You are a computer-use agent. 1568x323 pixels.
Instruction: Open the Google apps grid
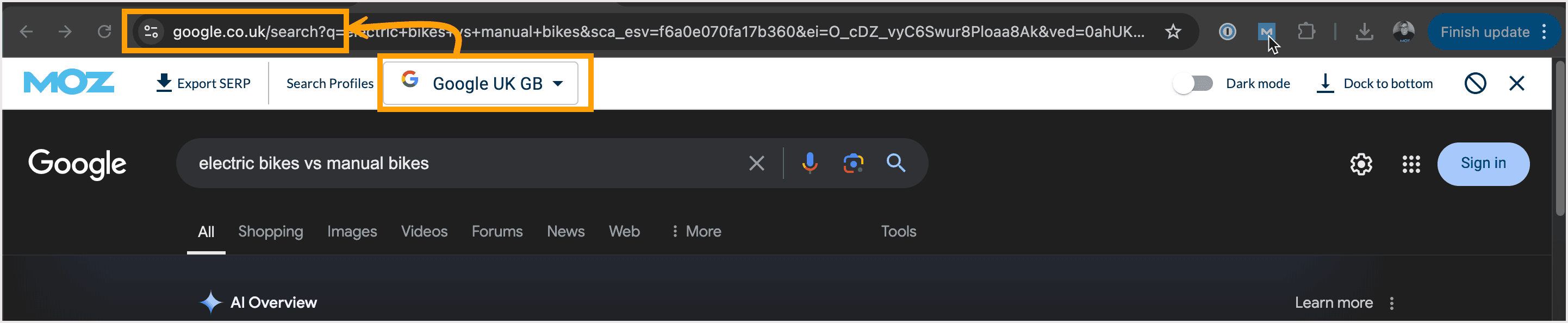(1411, 164)
